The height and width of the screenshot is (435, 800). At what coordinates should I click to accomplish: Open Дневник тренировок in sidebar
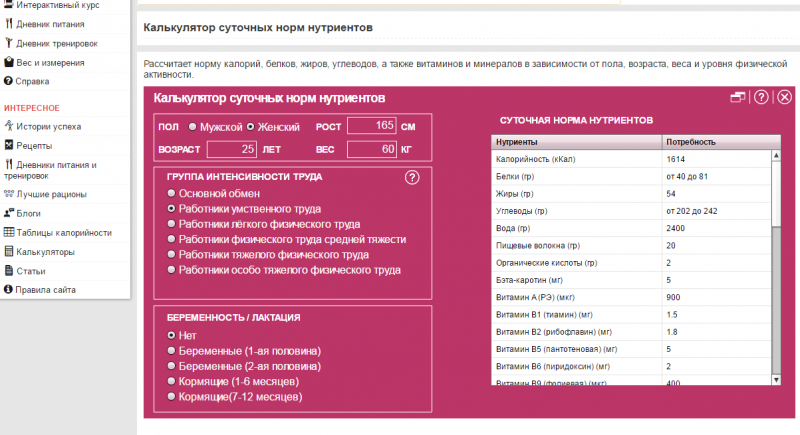(58, 43)
